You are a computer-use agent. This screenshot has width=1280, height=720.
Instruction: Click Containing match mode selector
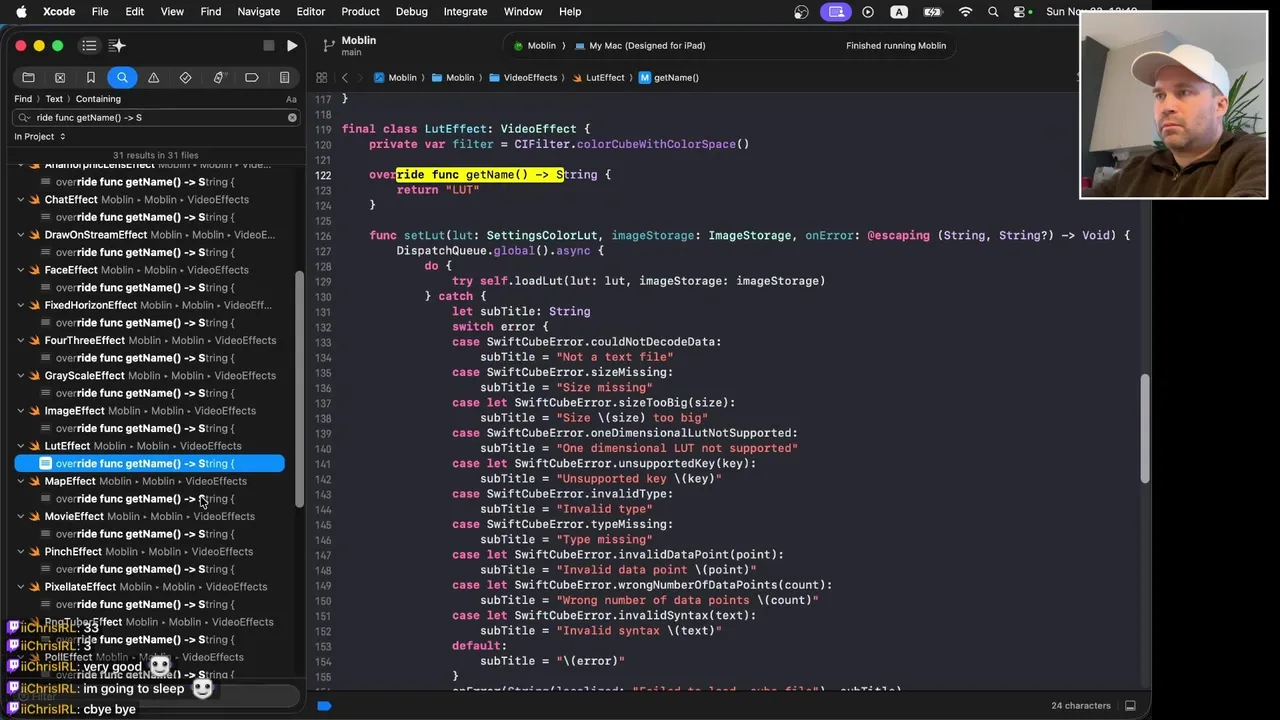coord(98,99)
